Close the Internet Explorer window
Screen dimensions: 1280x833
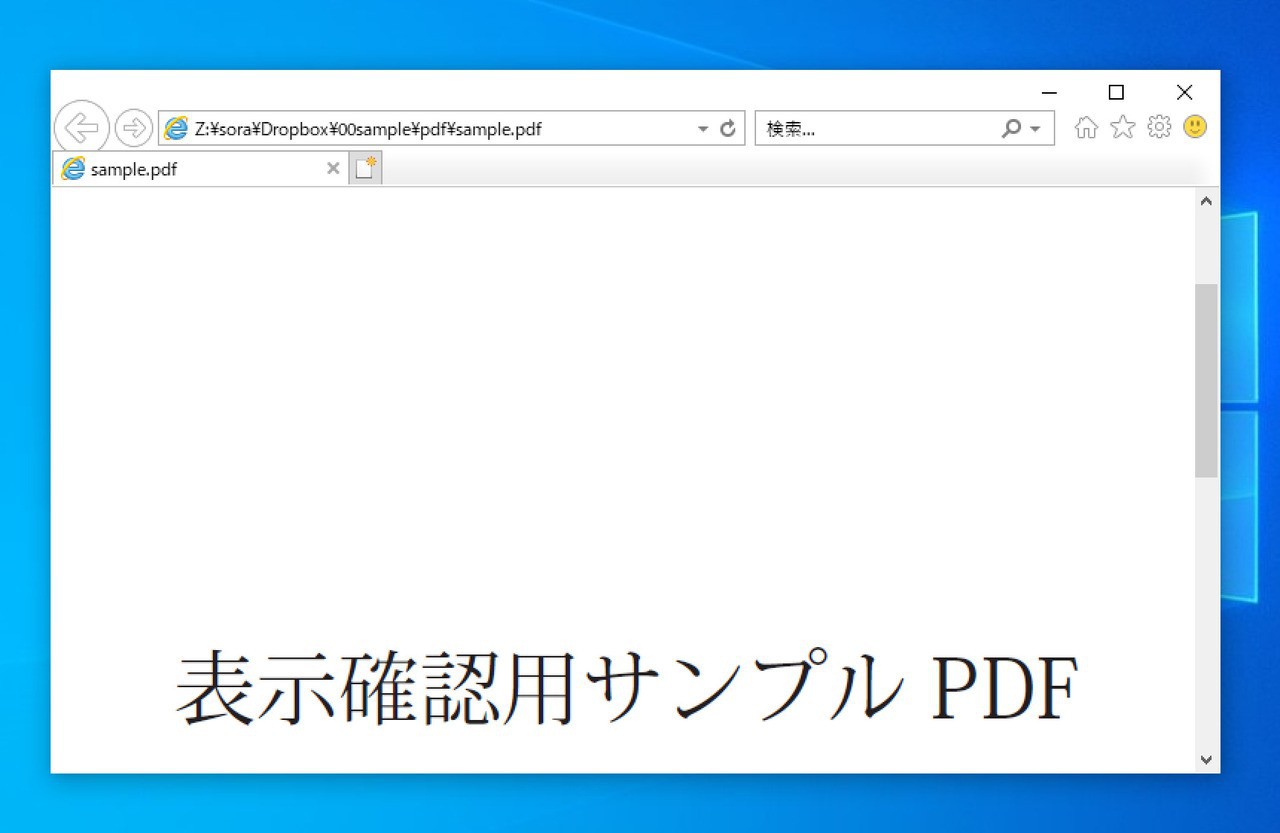click(1184, 93)
